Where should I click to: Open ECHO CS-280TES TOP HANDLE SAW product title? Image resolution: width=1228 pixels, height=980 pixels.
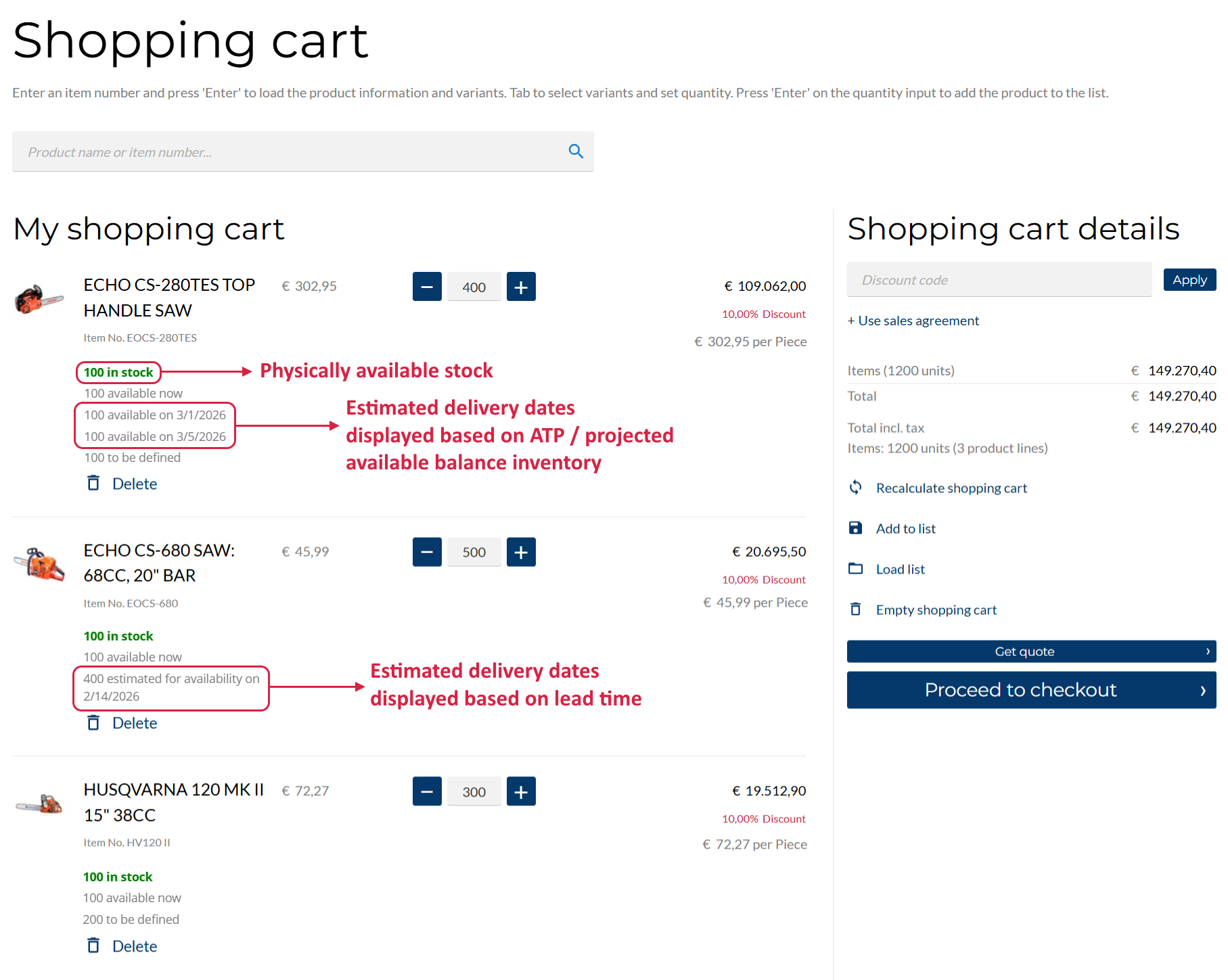coord(169,298)
